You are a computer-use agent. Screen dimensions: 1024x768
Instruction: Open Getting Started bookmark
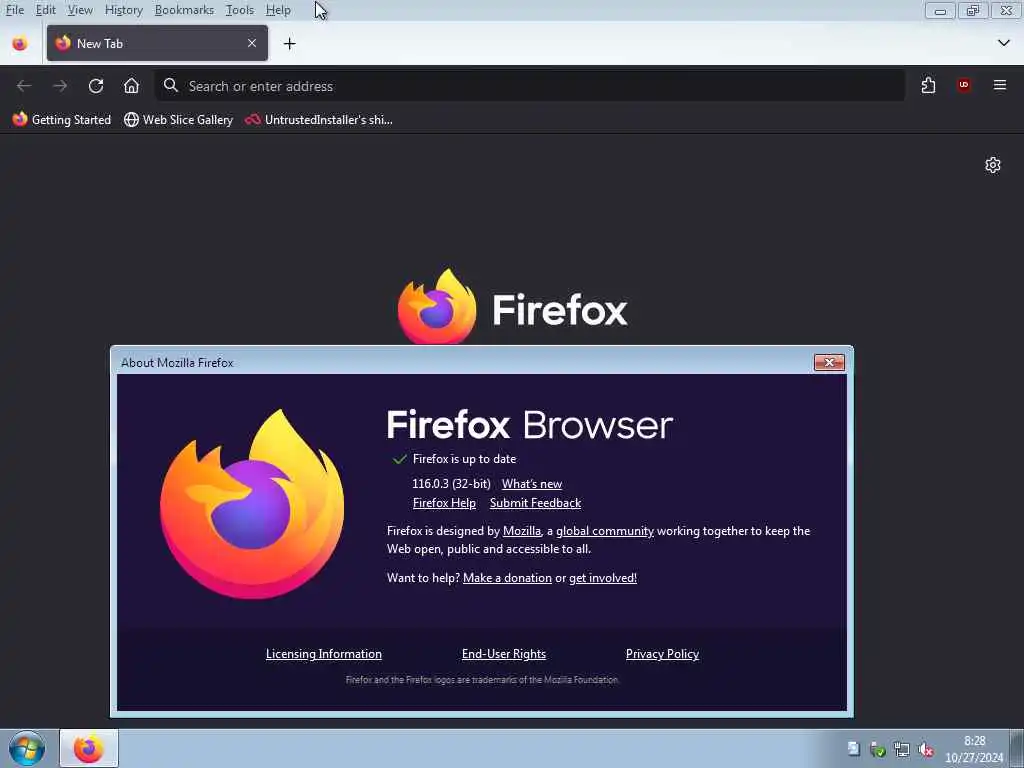[x=61, y=120]
